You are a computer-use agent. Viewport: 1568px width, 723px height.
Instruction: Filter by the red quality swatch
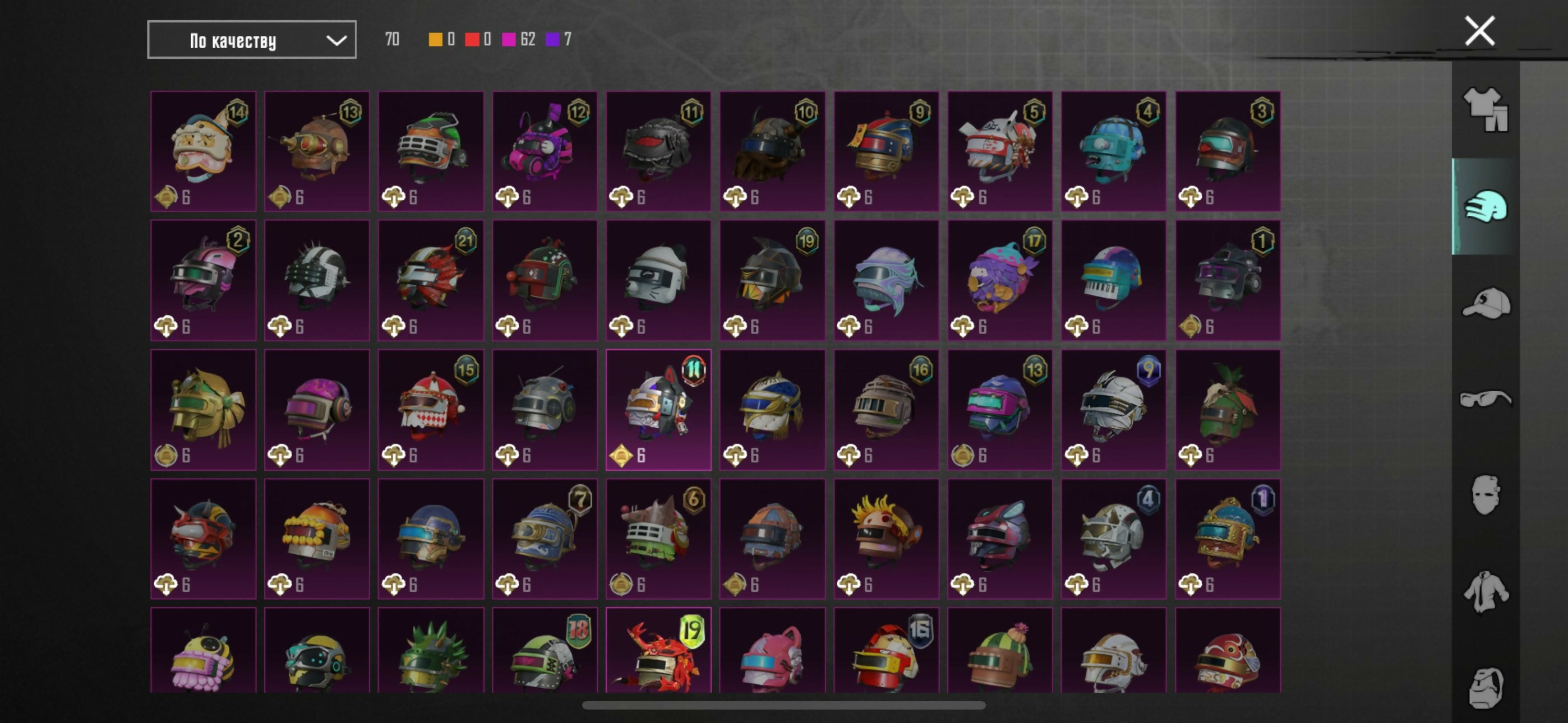click(472, 40)
